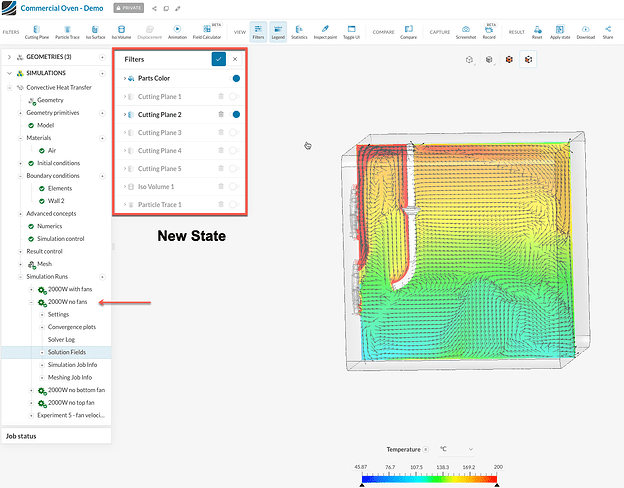Click the Download result icon
This screenshot has width=624, height=488.
[x=585, y=31]
